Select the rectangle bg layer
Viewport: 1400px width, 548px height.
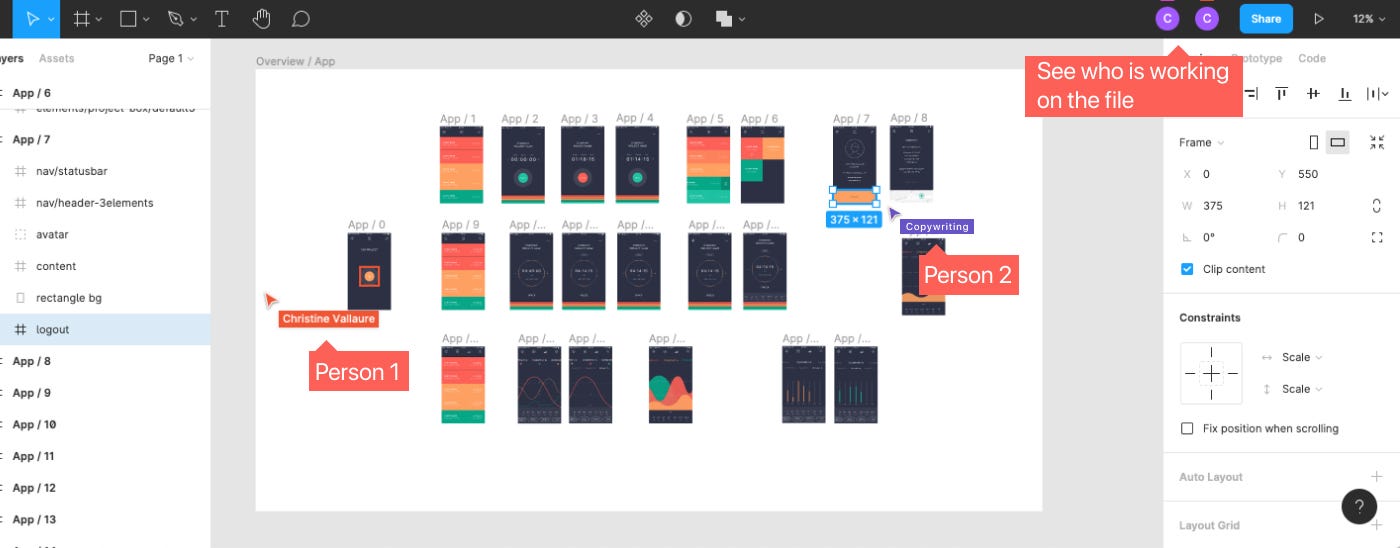coord(105,298)
